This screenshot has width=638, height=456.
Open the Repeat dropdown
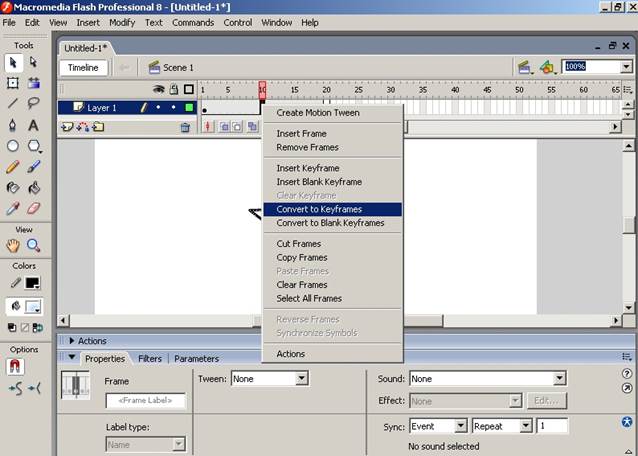[526, 426]
